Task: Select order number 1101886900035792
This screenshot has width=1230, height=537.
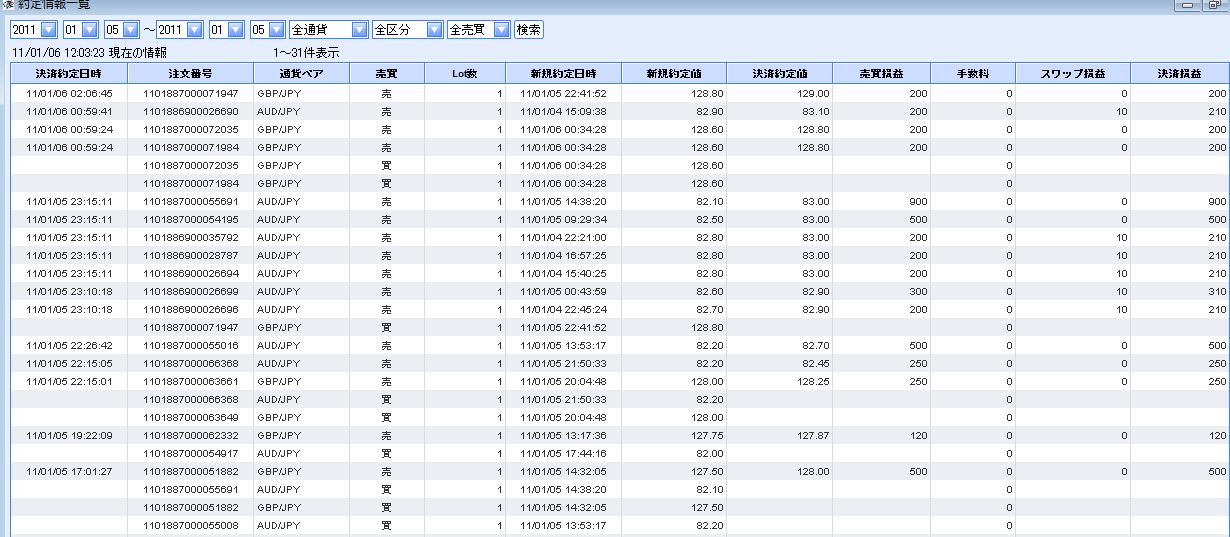Action: coord(191,237)
